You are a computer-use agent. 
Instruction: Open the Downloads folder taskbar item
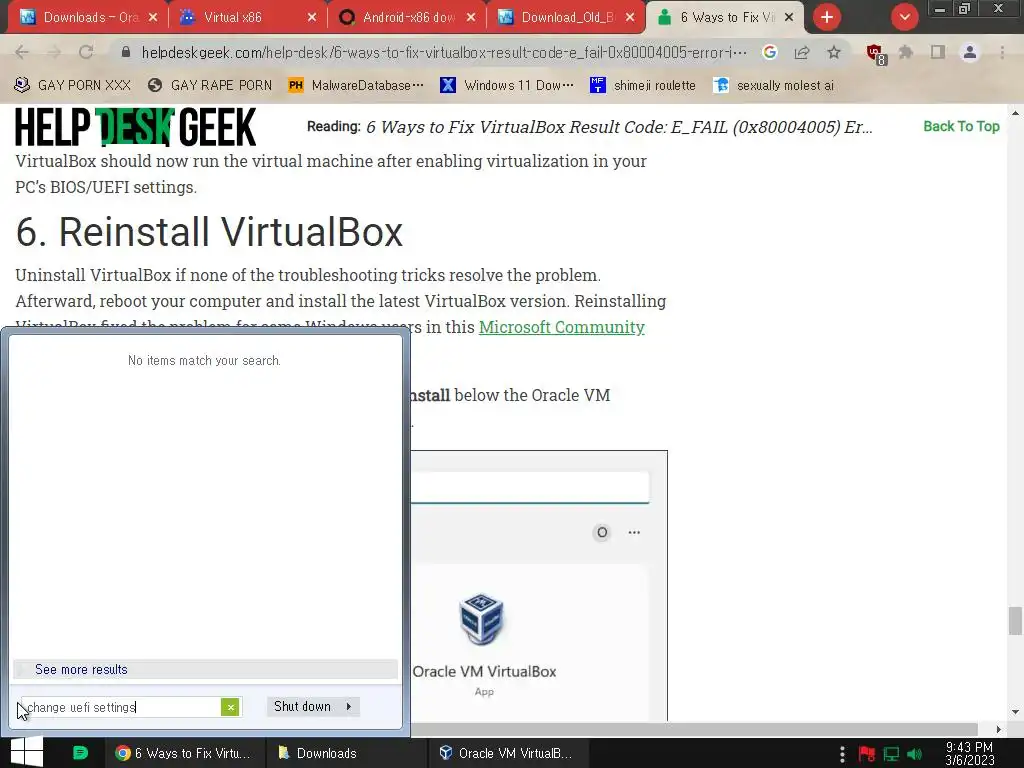click(346, 753)
